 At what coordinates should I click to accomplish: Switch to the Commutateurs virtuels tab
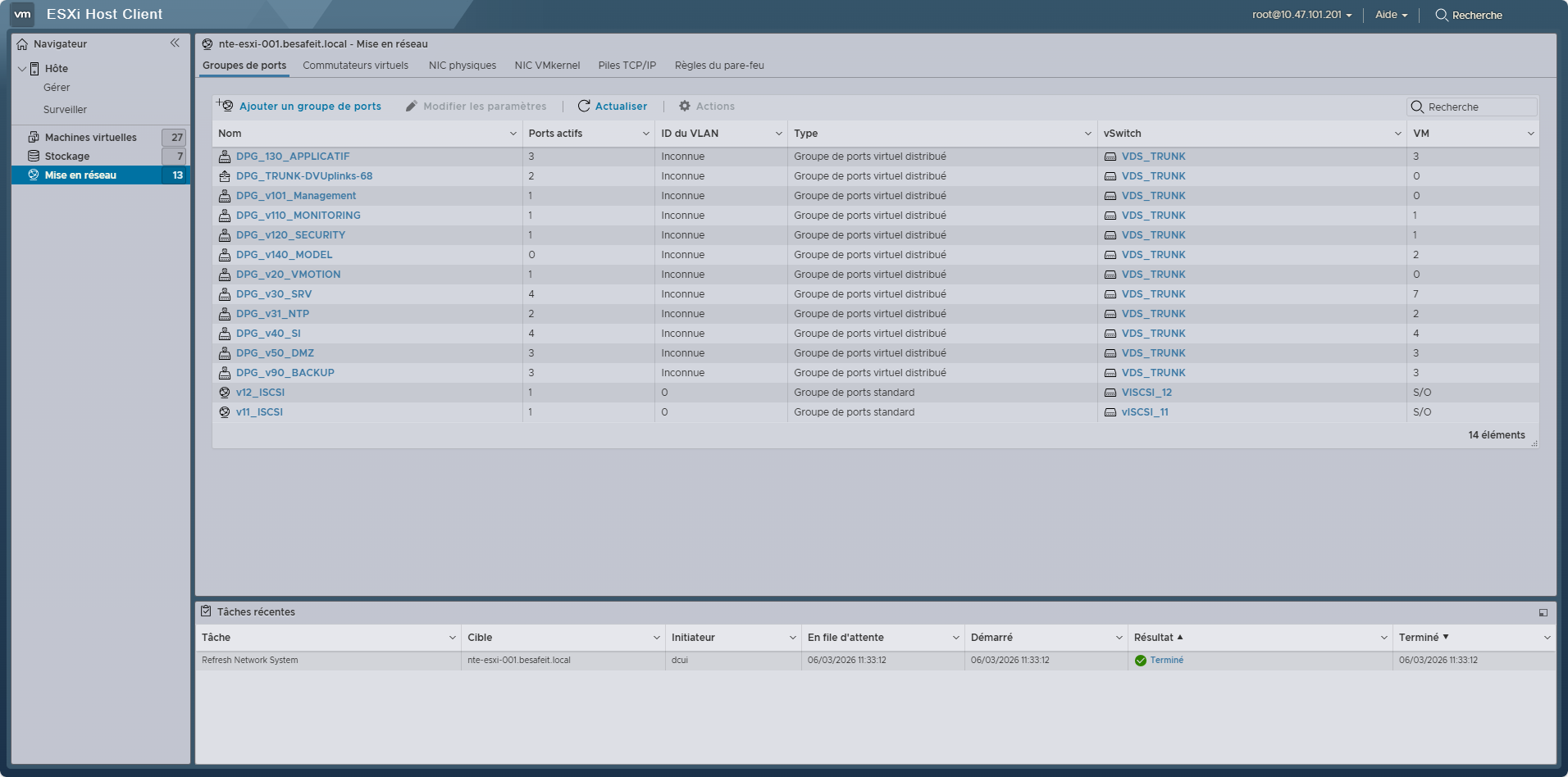pyautogui.click(x=355, y=66)
